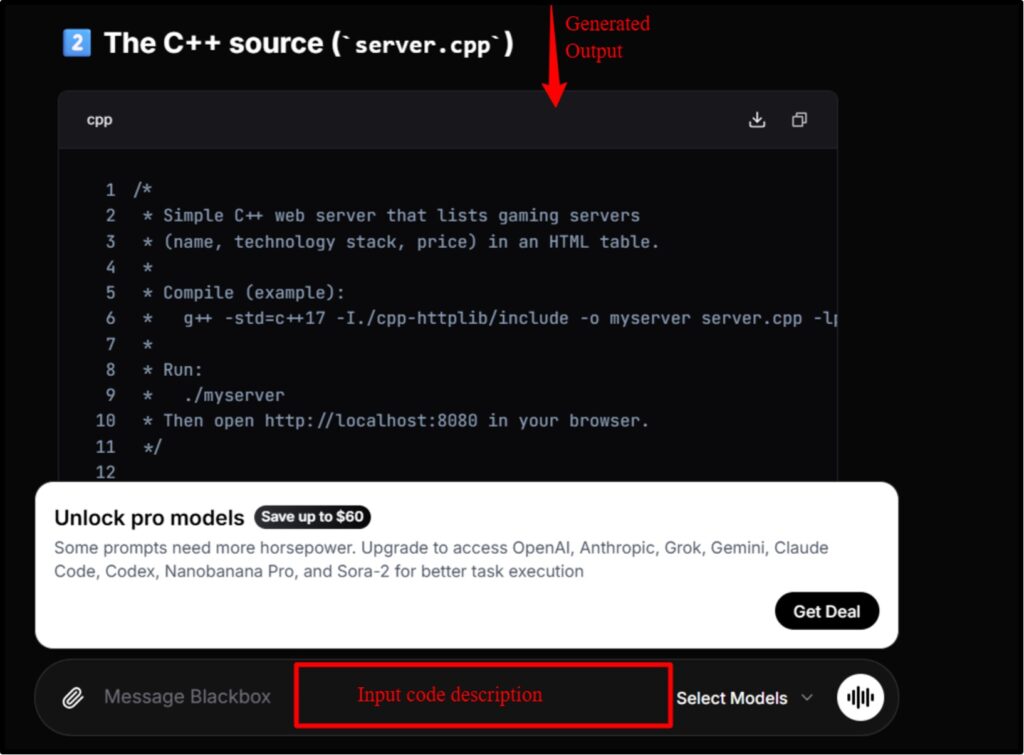This screenshot has height=755, width=1024.
Task: Select the blue step 2 badge
Action: click(x=75, y=42)
